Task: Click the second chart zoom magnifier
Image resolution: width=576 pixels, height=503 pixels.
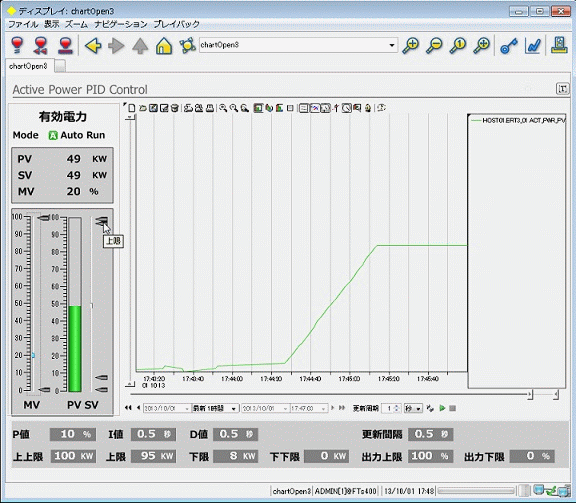Action: pos(234,108)
